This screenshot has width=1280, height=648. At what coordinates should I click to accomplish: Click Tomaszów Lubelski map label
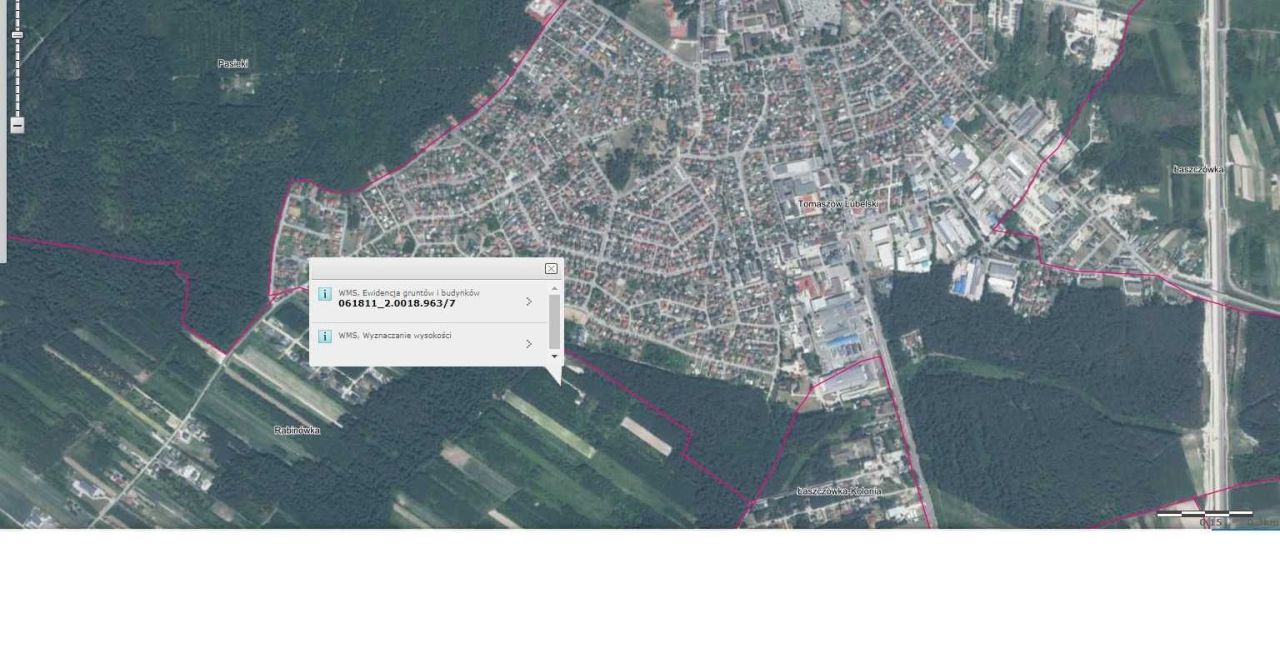pyautogui.click(x=838, y=204)
